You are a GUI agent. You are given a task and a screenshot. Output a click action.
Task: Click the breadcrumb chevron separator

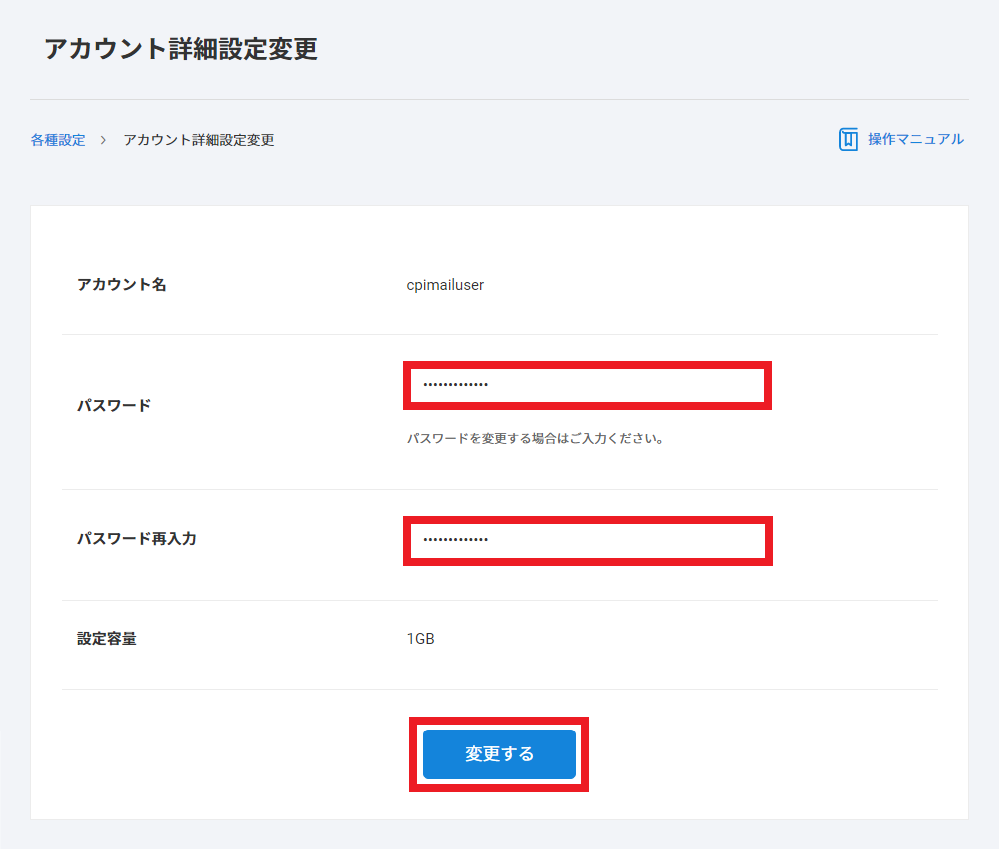(103, 140)
